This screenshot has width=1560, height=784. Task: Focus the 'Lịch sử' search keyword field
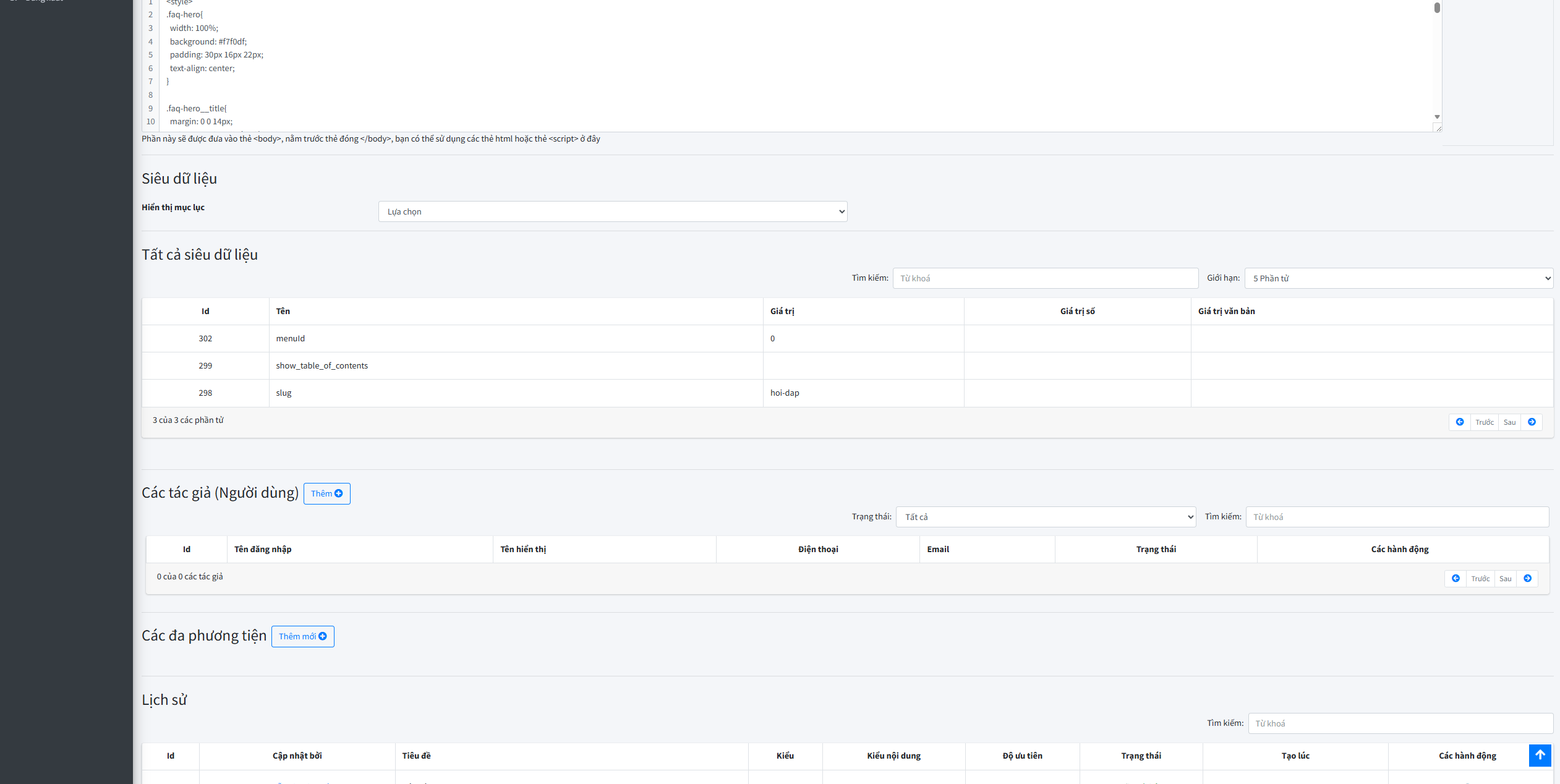[x=1400, y=723]
